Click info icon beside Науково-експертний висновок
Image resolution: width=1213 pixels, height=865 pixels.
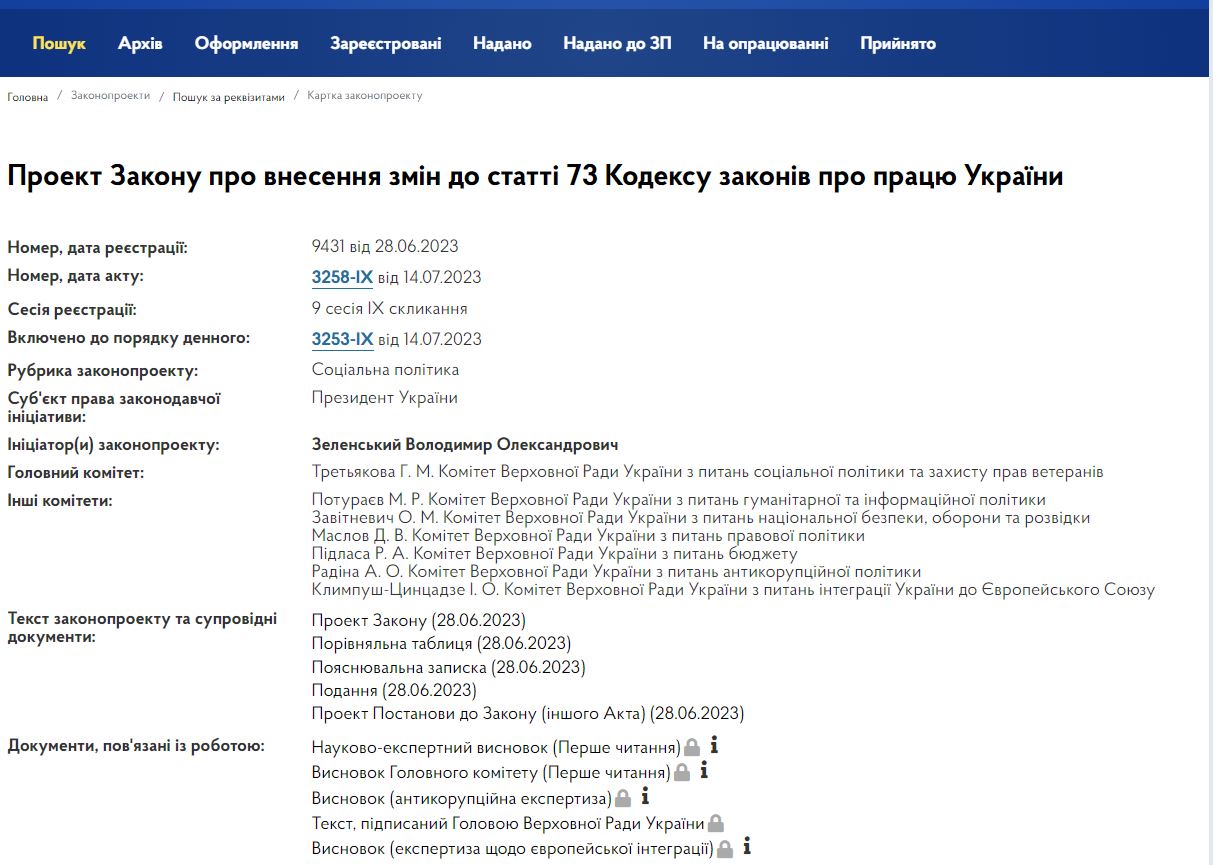coord(715,745)
